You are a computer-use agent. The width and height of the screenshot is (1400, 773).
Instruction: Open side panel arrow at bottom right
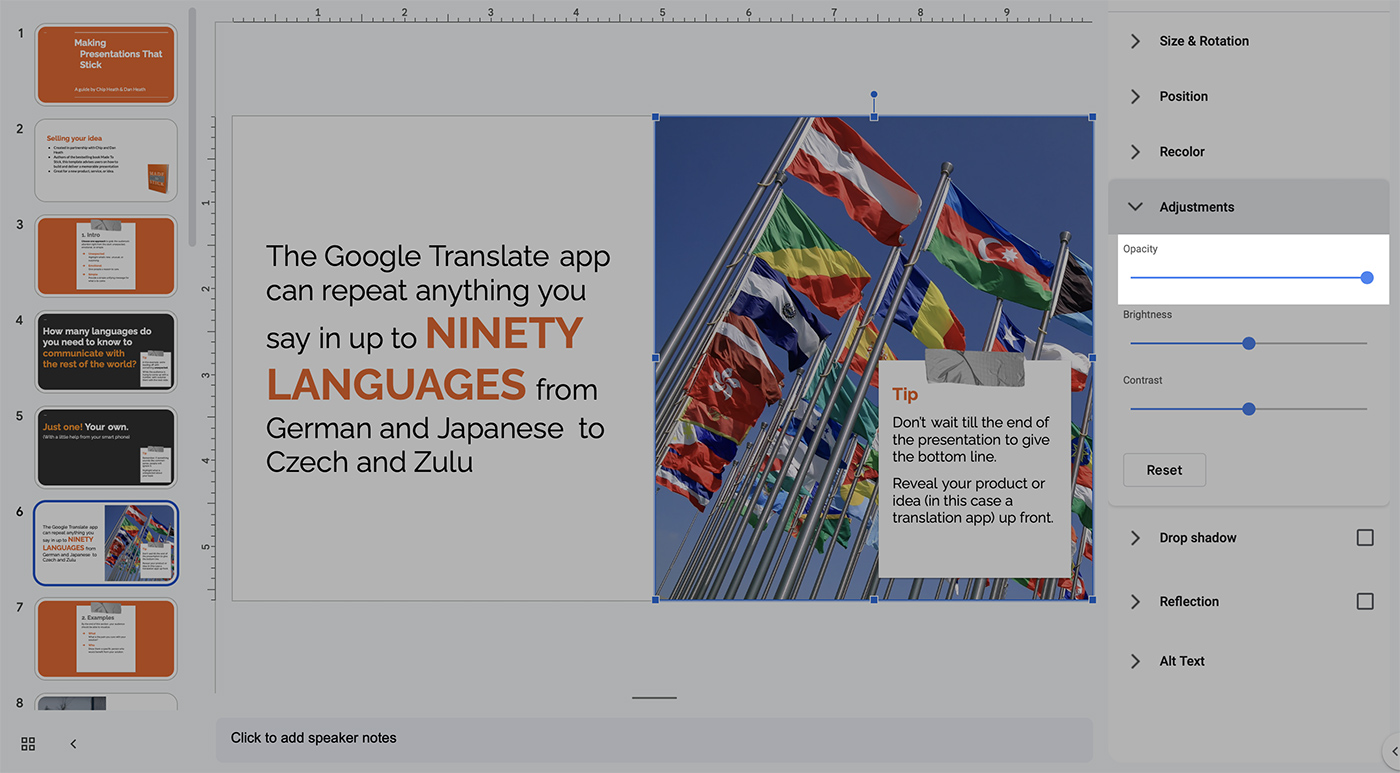point(1394,752)
